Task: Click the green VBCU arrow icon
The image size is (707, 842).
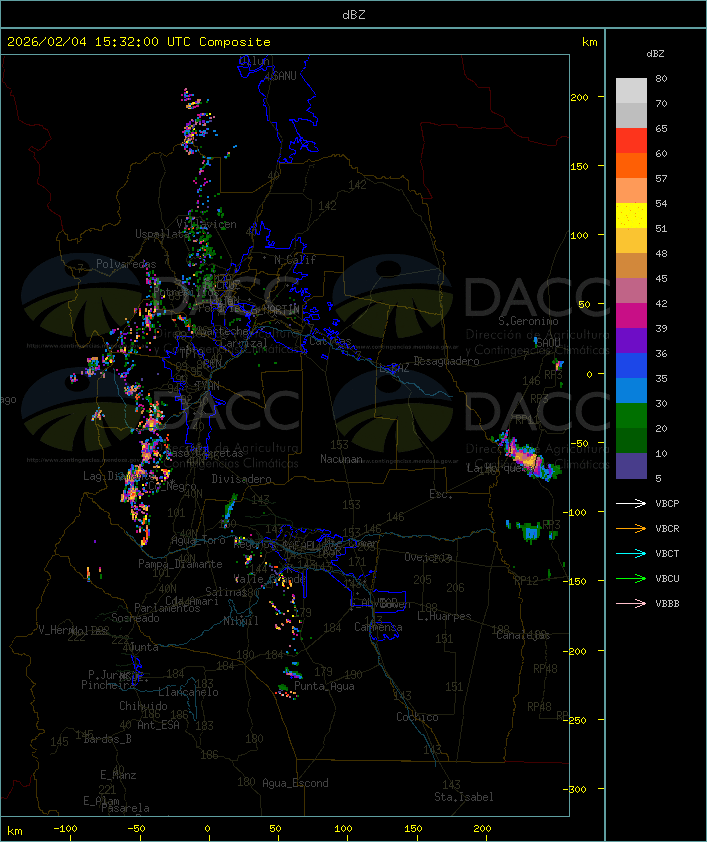Action: (631, 578)
